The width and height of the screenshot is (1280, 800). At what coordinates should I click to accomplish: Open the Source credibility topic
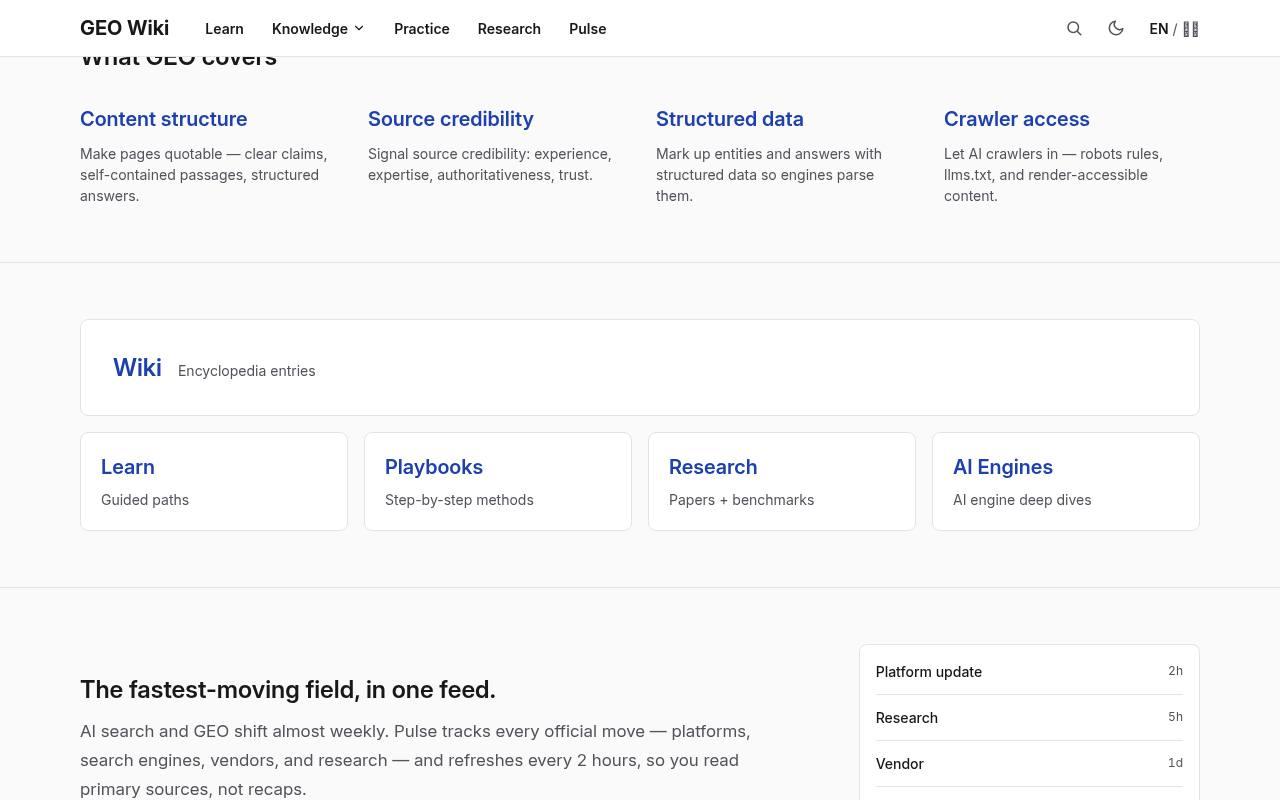click(x=450, y=119)
